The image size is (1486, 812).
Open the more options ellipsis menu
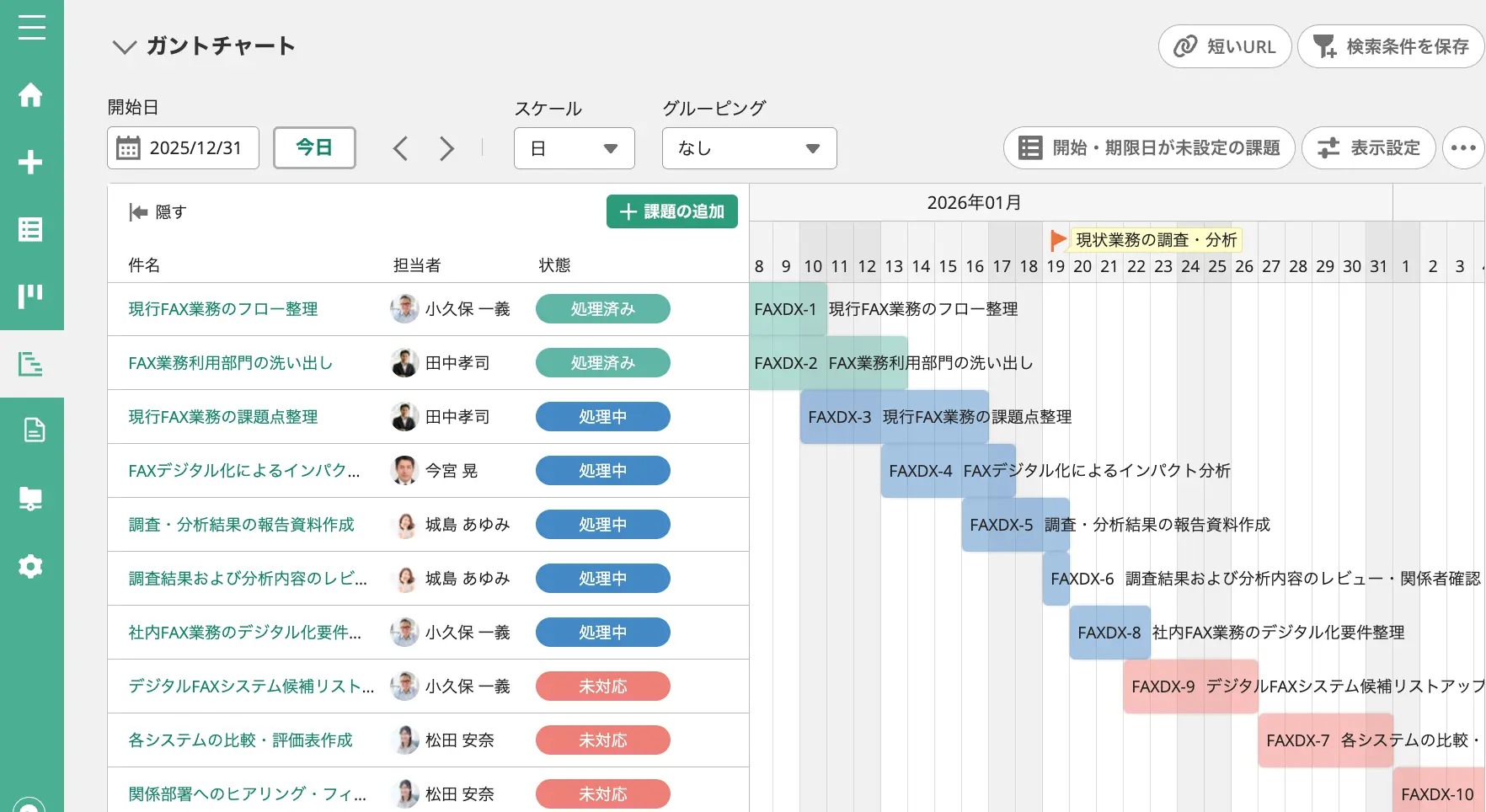tap(1462, 148)
